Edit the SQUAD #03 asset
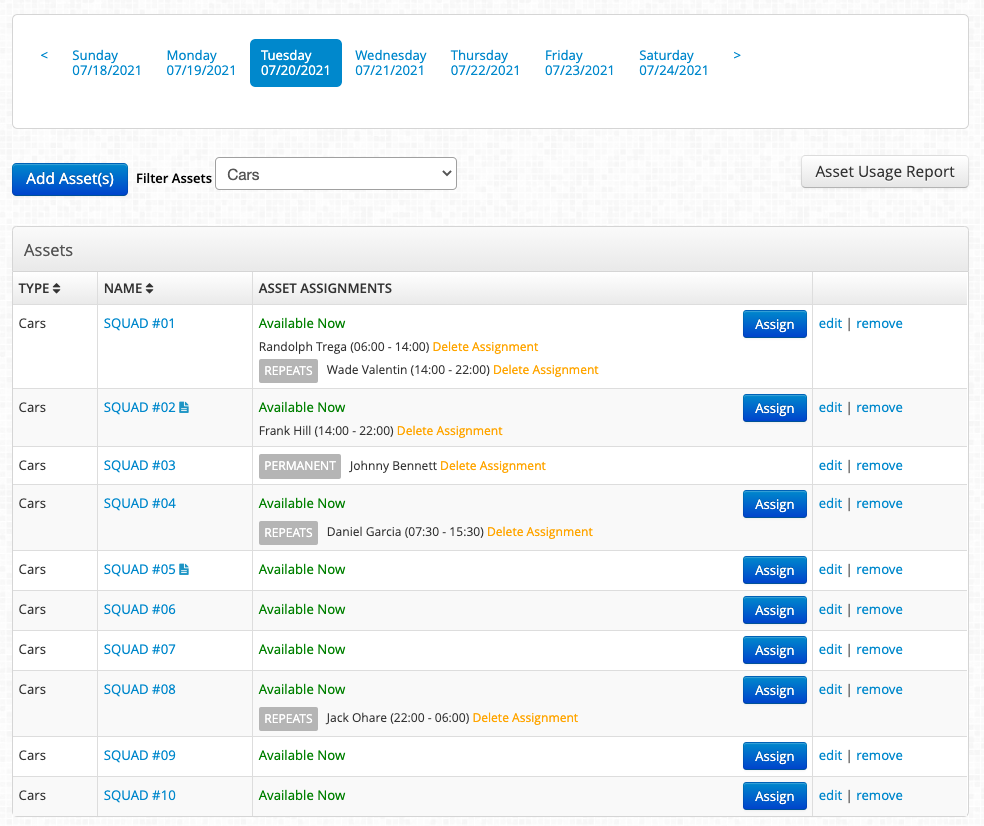 (x=830, y=466)
